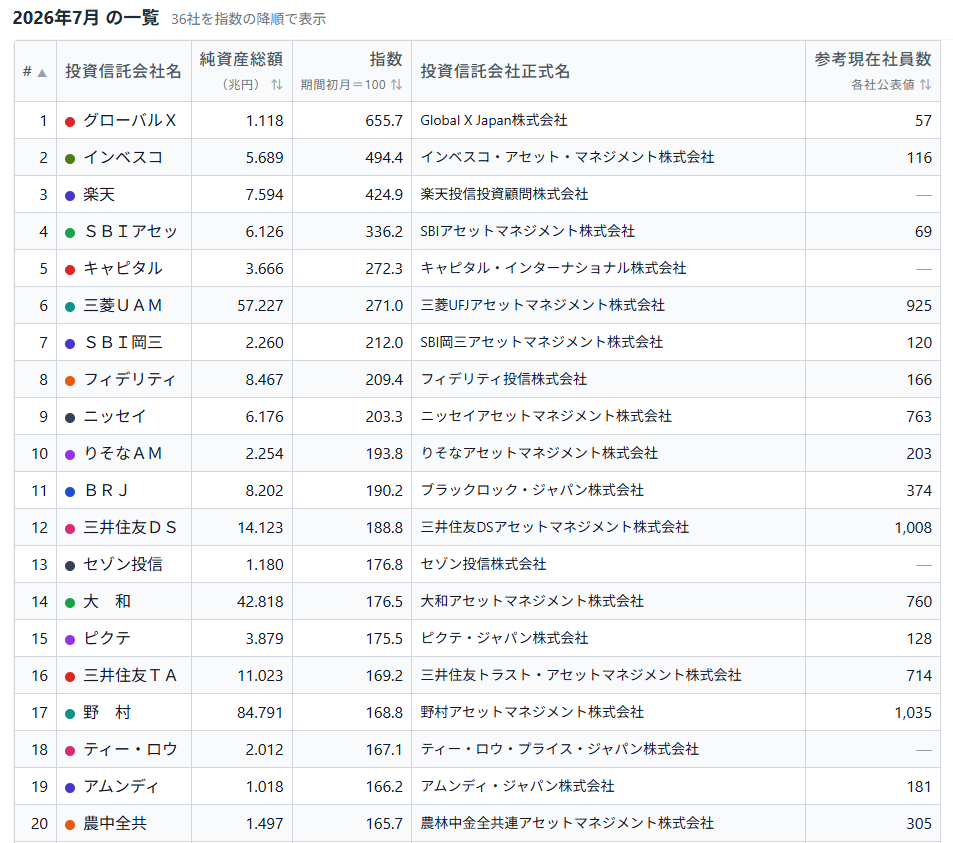This screenshot has width=953, height=843.
Task: Click the 三菱ＵＡＭ name cell
Action: point(124,305)
